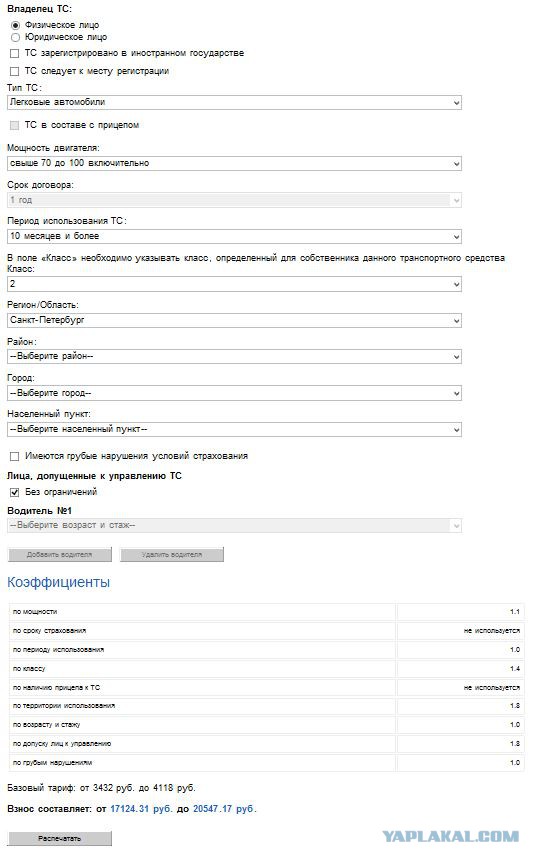Screen dimensions: 545x866
Task: Check ТС следует к месту регистрации
Action: coord(15,71)
